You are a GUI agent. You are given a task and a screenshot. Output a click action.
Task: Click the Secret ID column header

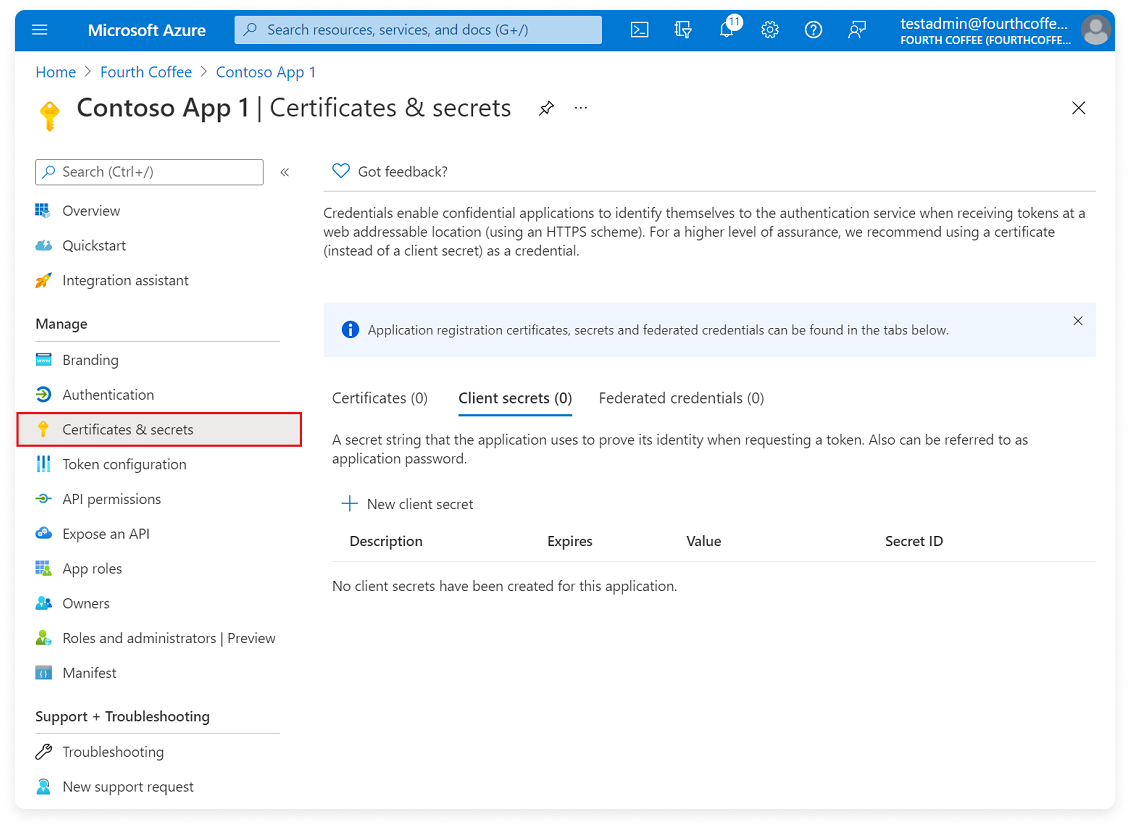(914, 541)
